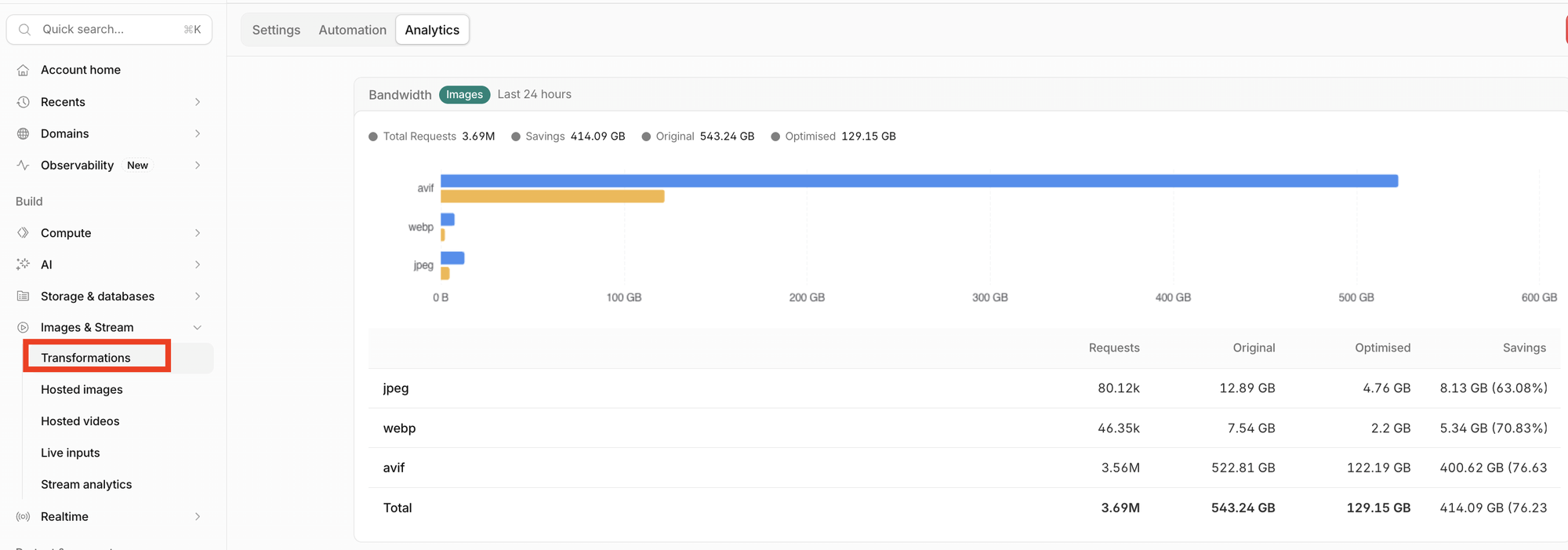The image size is (1568, 550).
Task: Select the Total row label
Action: tap(397, 508)
